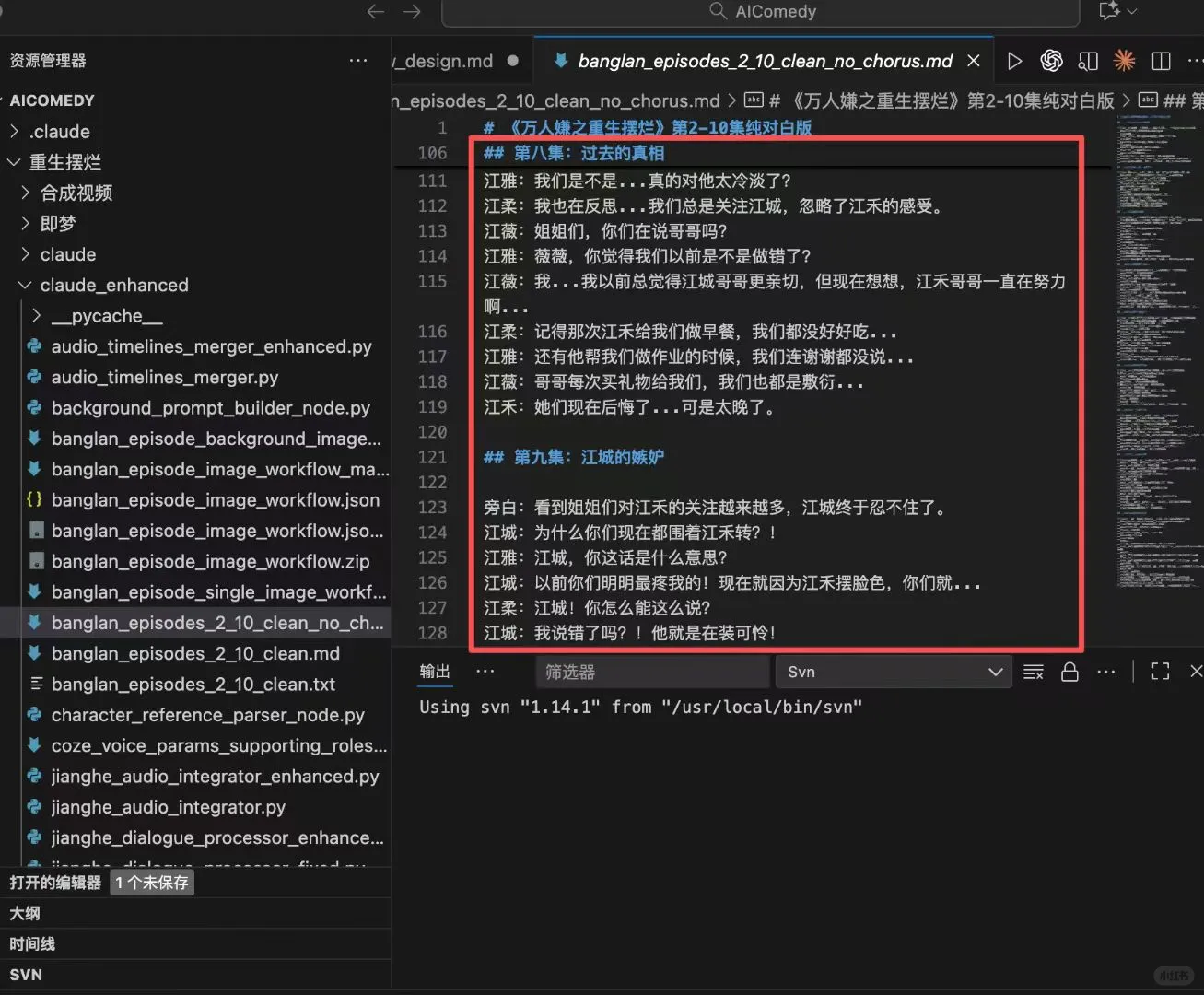1204x995 pixels.
Task: Click the 1 个未保存 badge
Action: [152, 883]
